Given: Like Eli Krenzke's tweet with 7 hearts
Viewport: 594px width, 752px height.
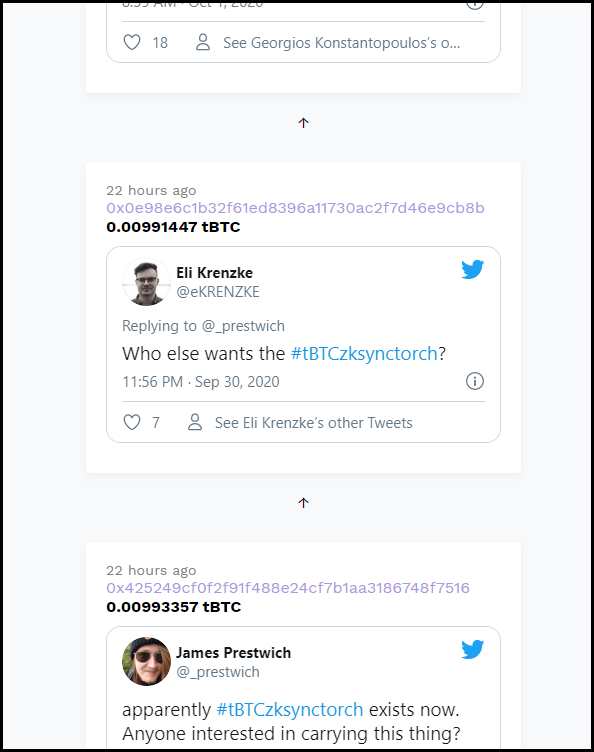Looking at the screenshot, I should (x=132, y=422).
